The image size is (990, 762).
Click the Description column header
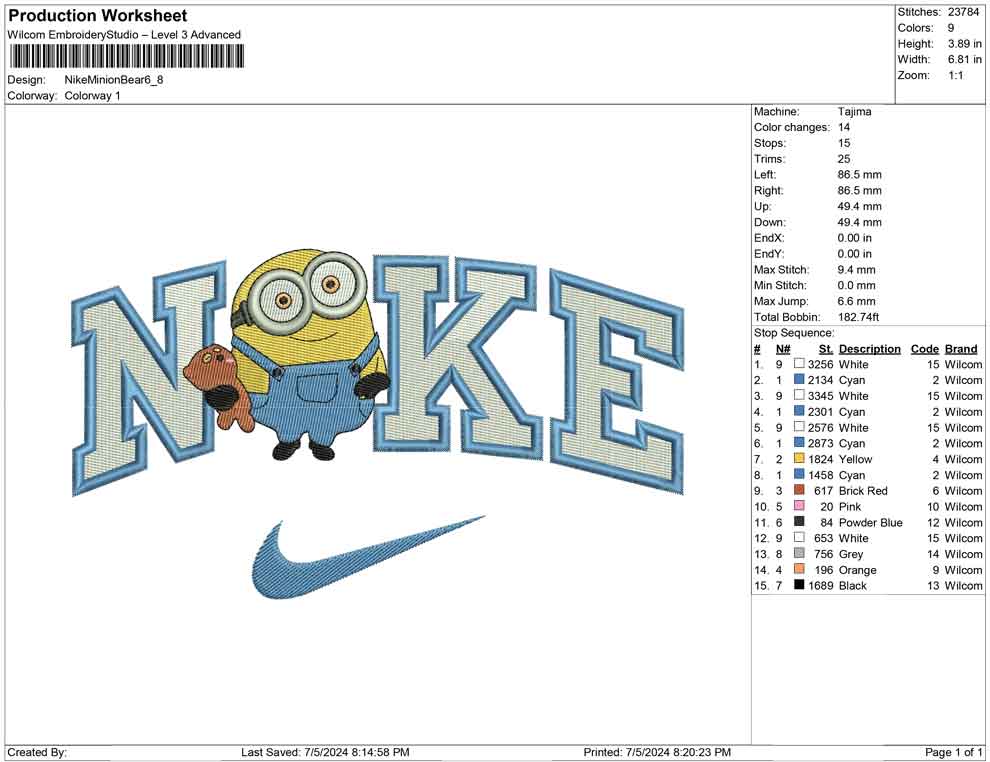point(870,348)
